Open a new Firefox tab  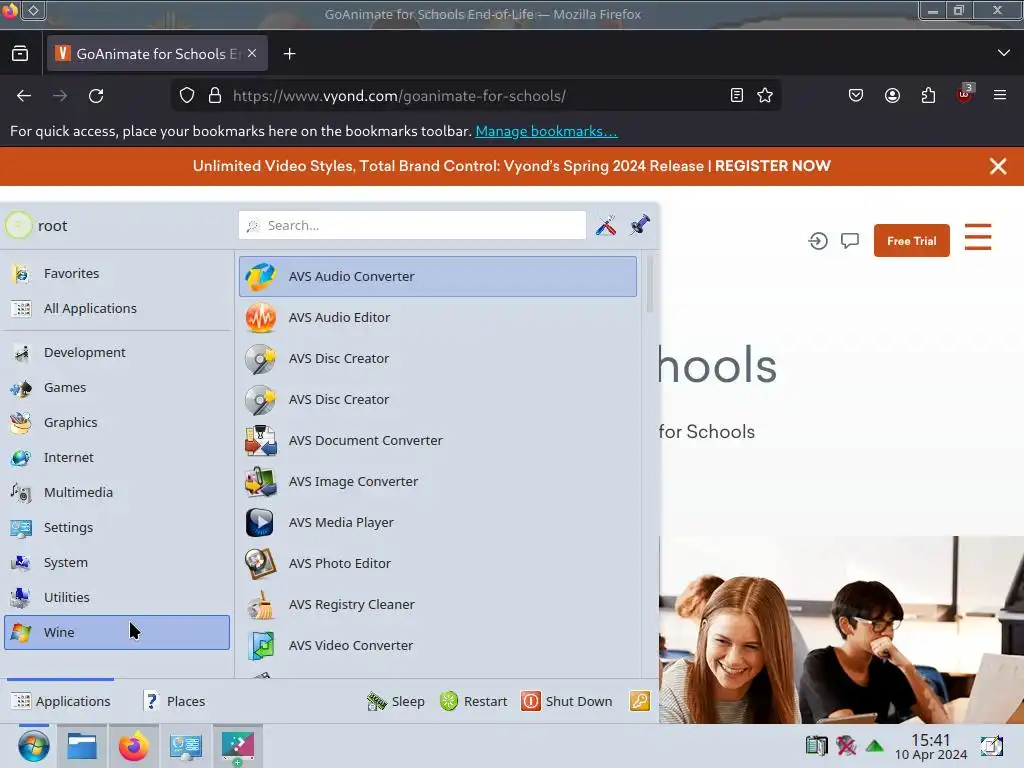(289, 54)
